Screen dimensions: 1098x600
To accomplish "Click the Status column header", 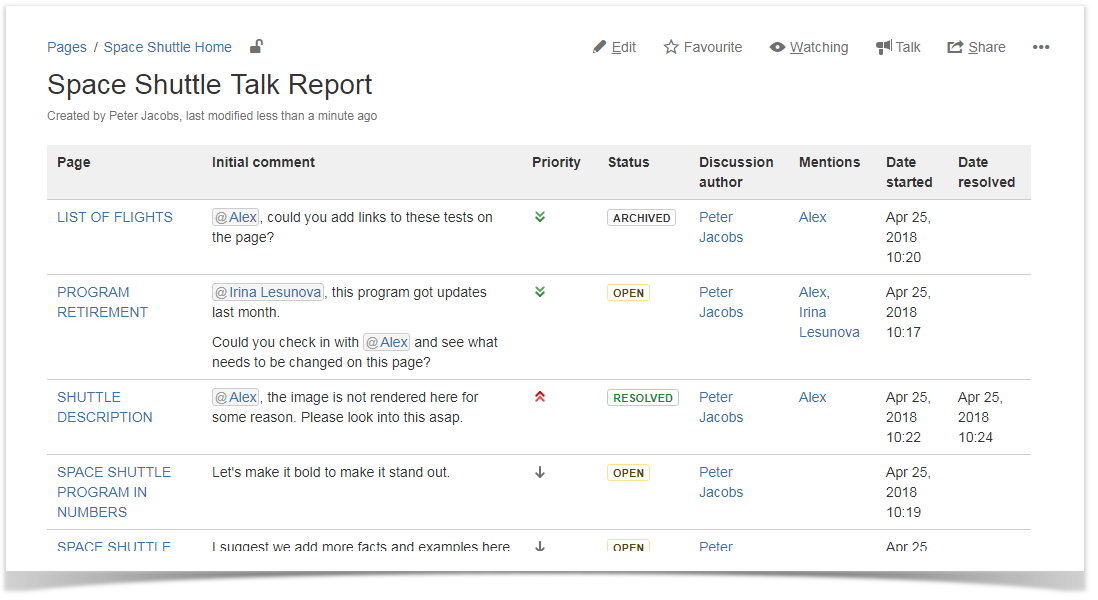I will (628, 162).
